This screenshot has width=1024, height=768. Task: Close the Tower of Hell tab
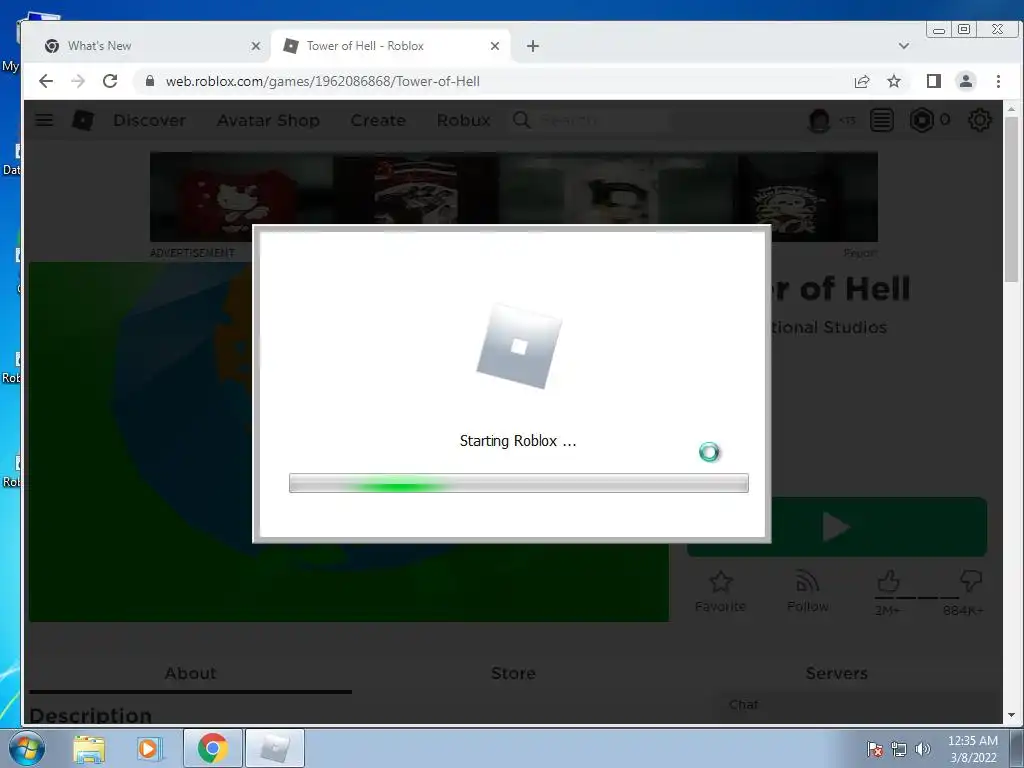[x=494, y=46]
